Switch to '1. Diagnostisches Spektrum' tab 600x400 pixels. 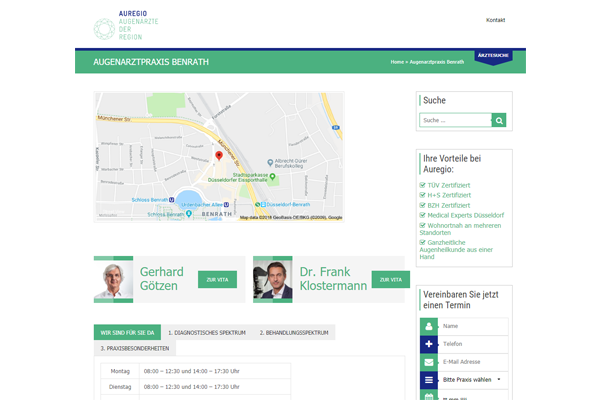tap(206, 332)
